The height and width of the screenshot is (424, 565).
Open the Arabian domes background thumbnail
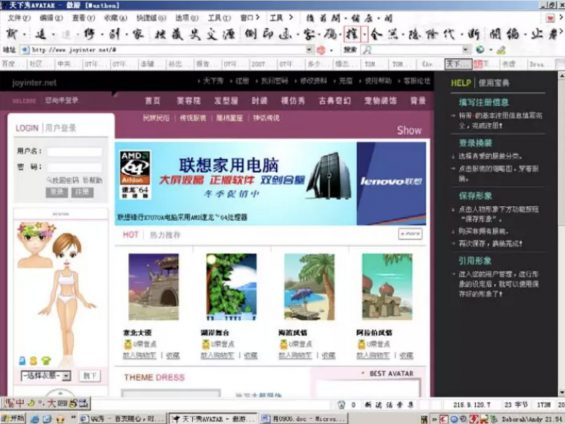(387, 287)
